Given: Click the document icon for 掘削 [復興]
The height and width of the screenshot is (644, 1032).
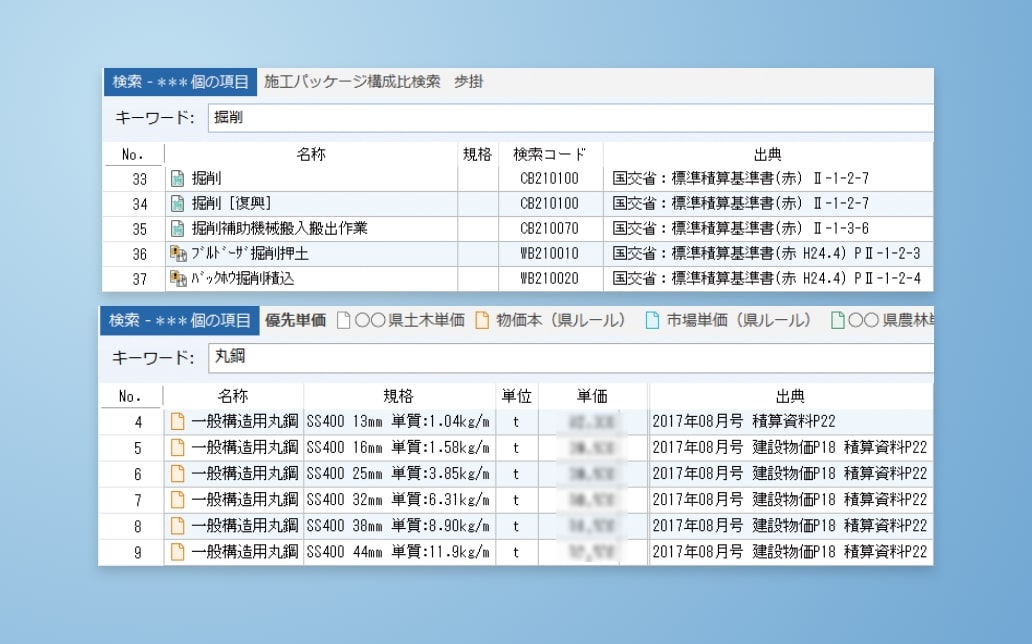Looking at the screenshot, I should tap(178, 204).
